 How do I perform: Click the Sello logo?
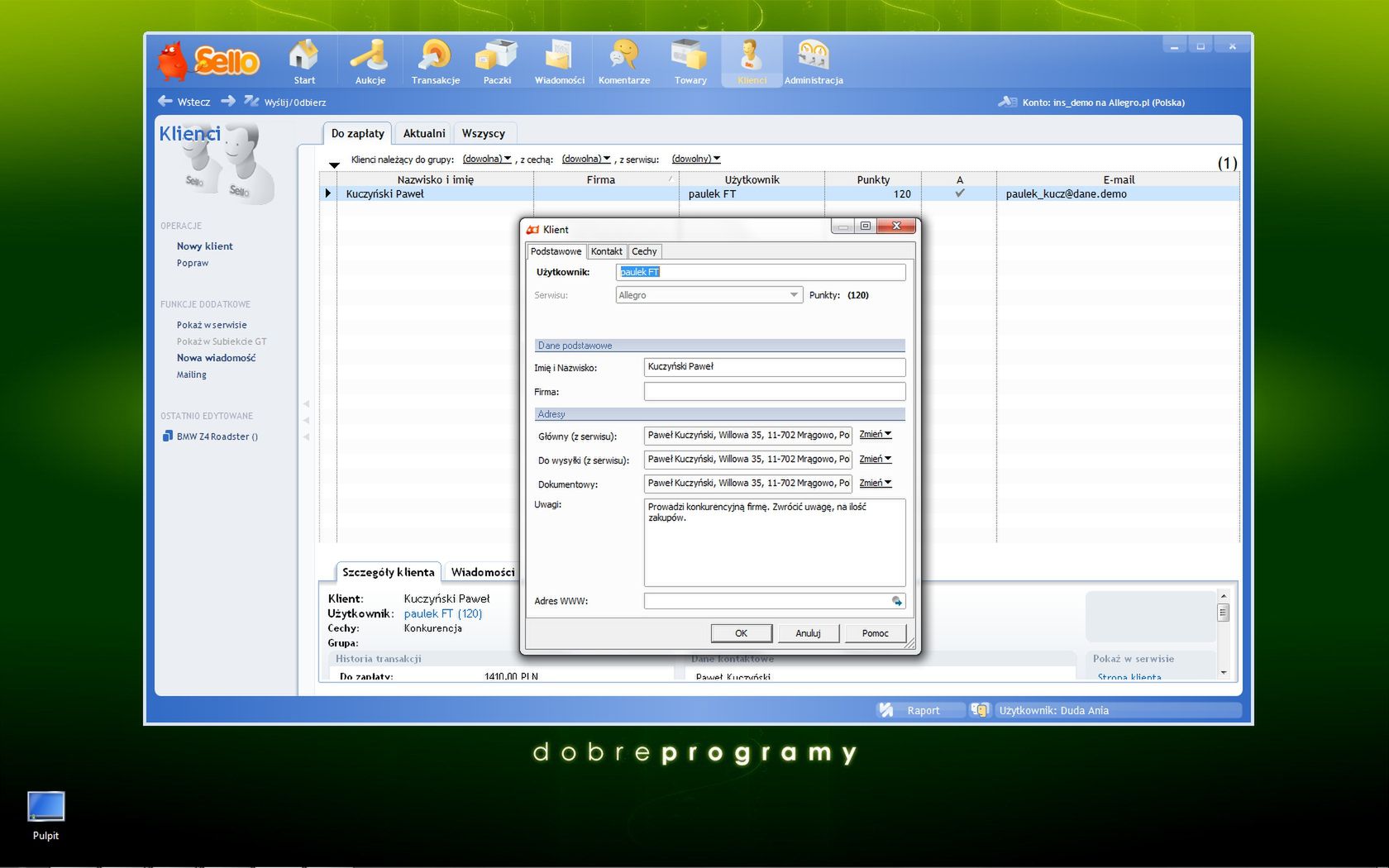pos(208,60)
